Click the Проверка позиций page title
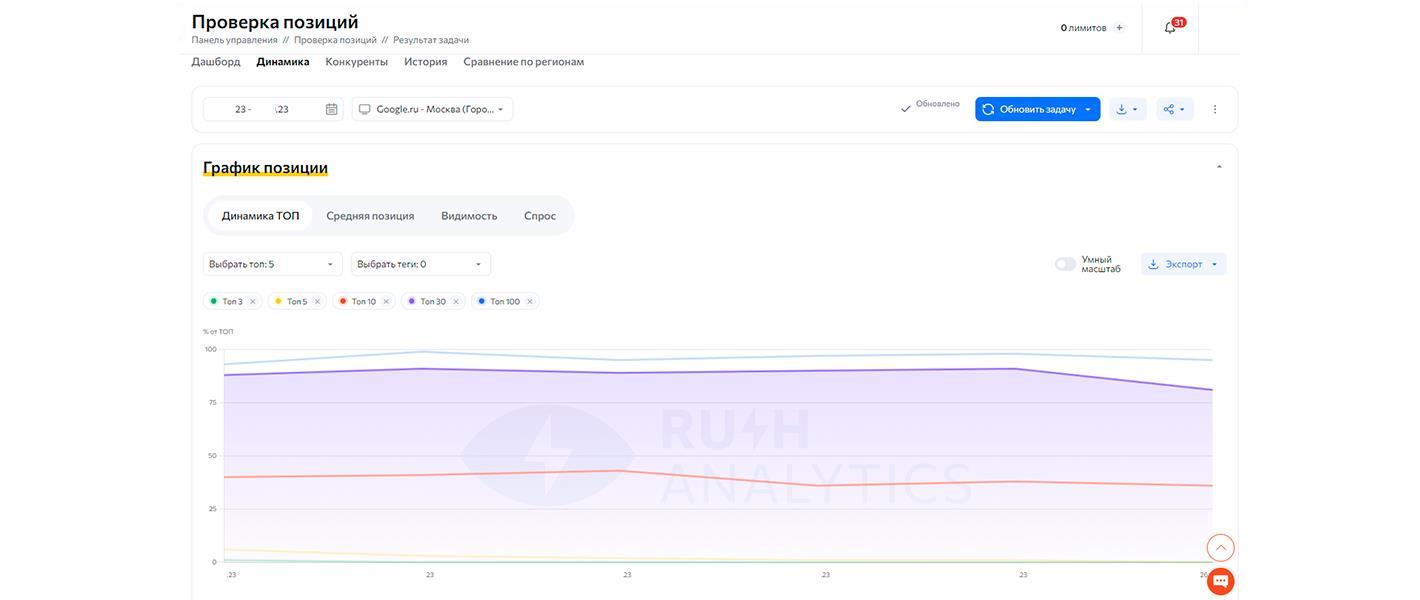Screen dimensions: 1420x600 275,21
